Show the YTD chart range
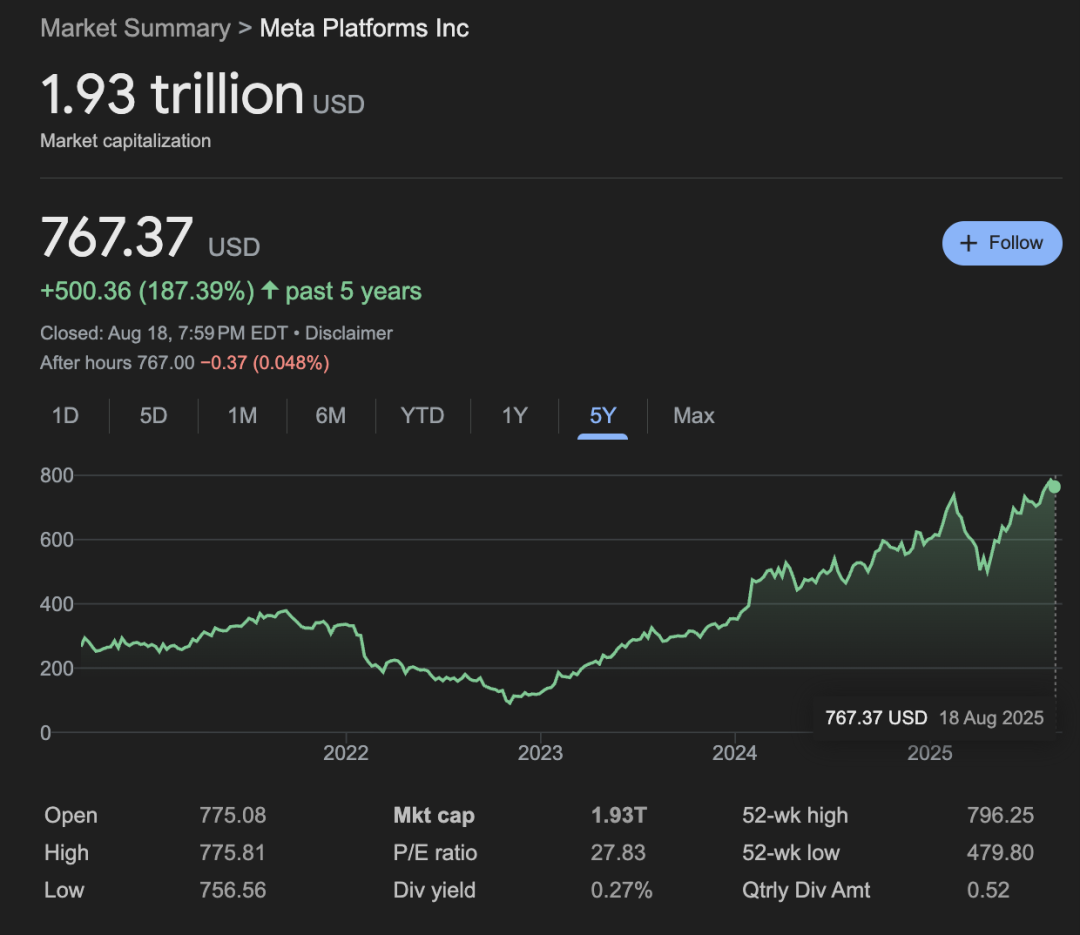The image size is (1080, 935). (422, 416)
